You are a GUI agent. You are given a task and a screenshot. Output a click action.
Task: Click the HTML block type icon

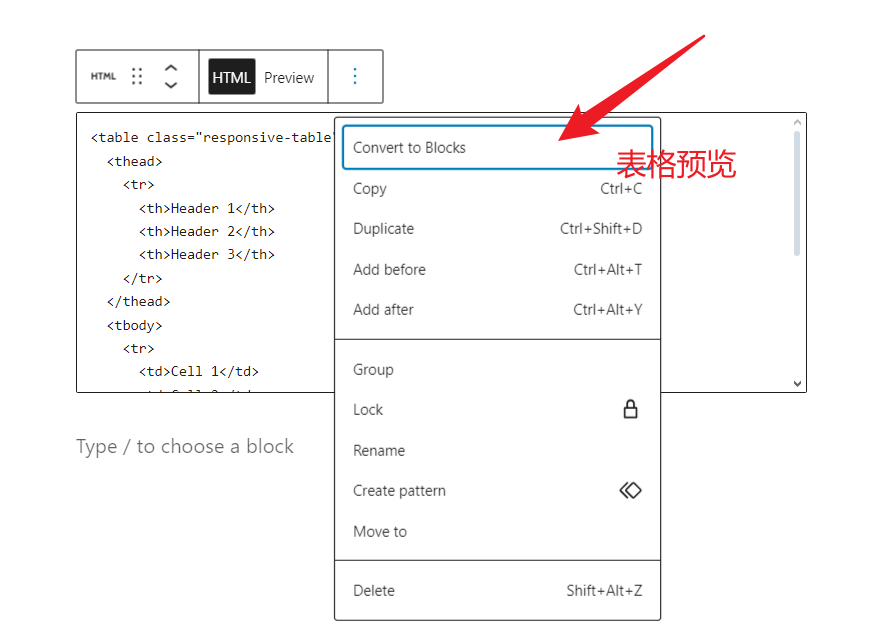[103, 75]
